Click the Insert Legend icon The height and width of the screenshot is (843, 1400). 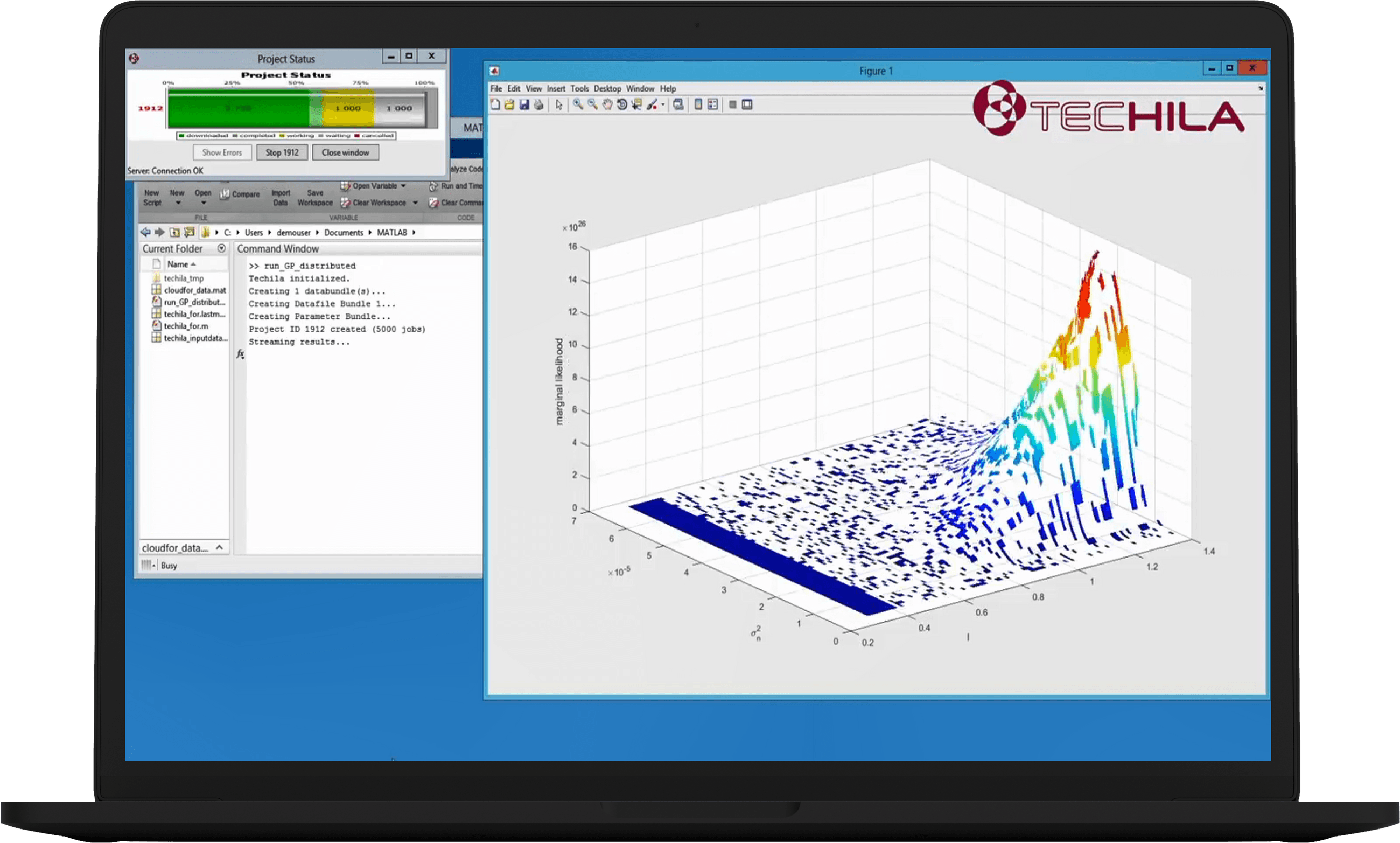(712, 104)
